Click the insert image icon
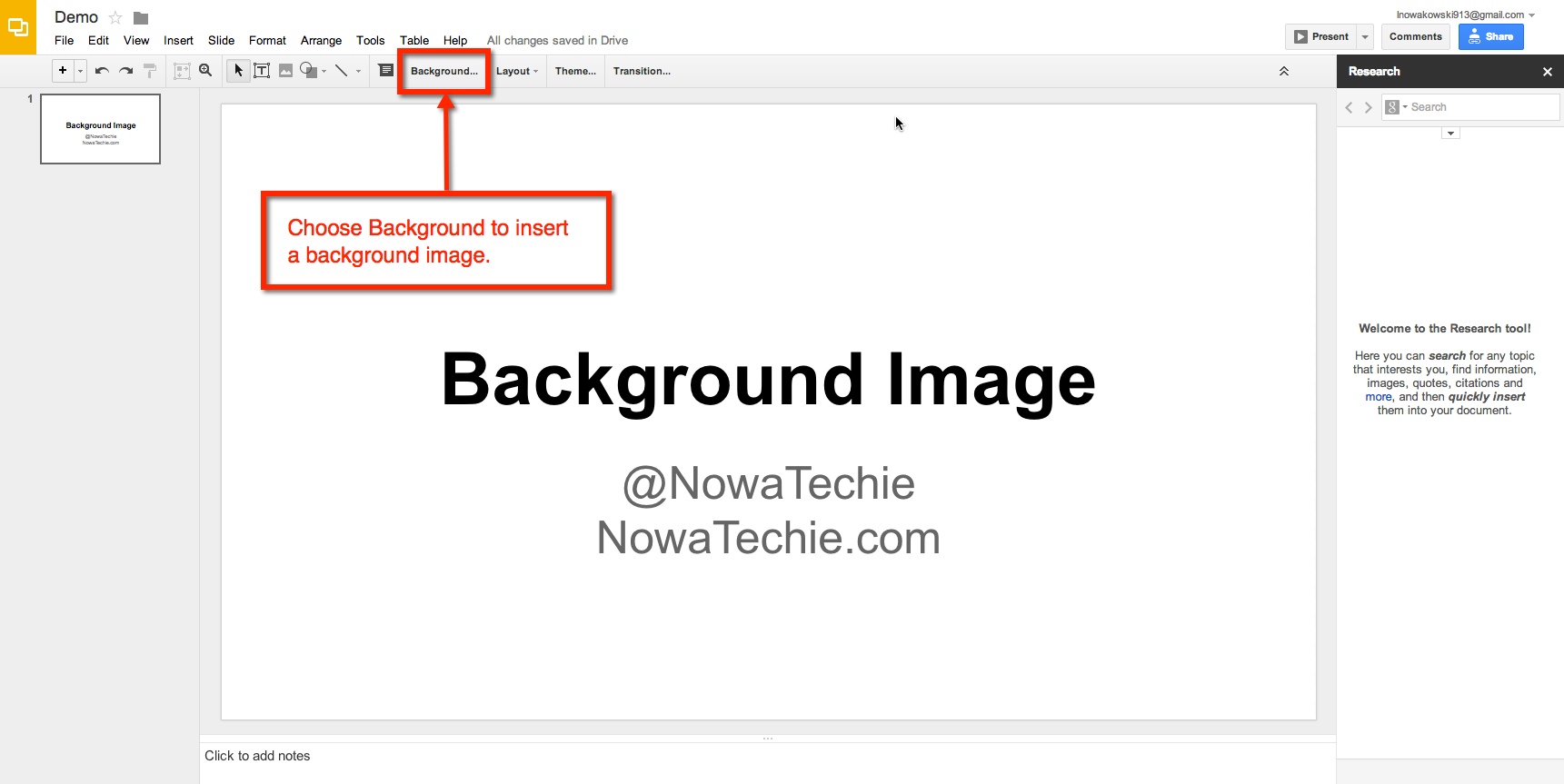The image size is (1564, 784). click(x=285, y=71)
